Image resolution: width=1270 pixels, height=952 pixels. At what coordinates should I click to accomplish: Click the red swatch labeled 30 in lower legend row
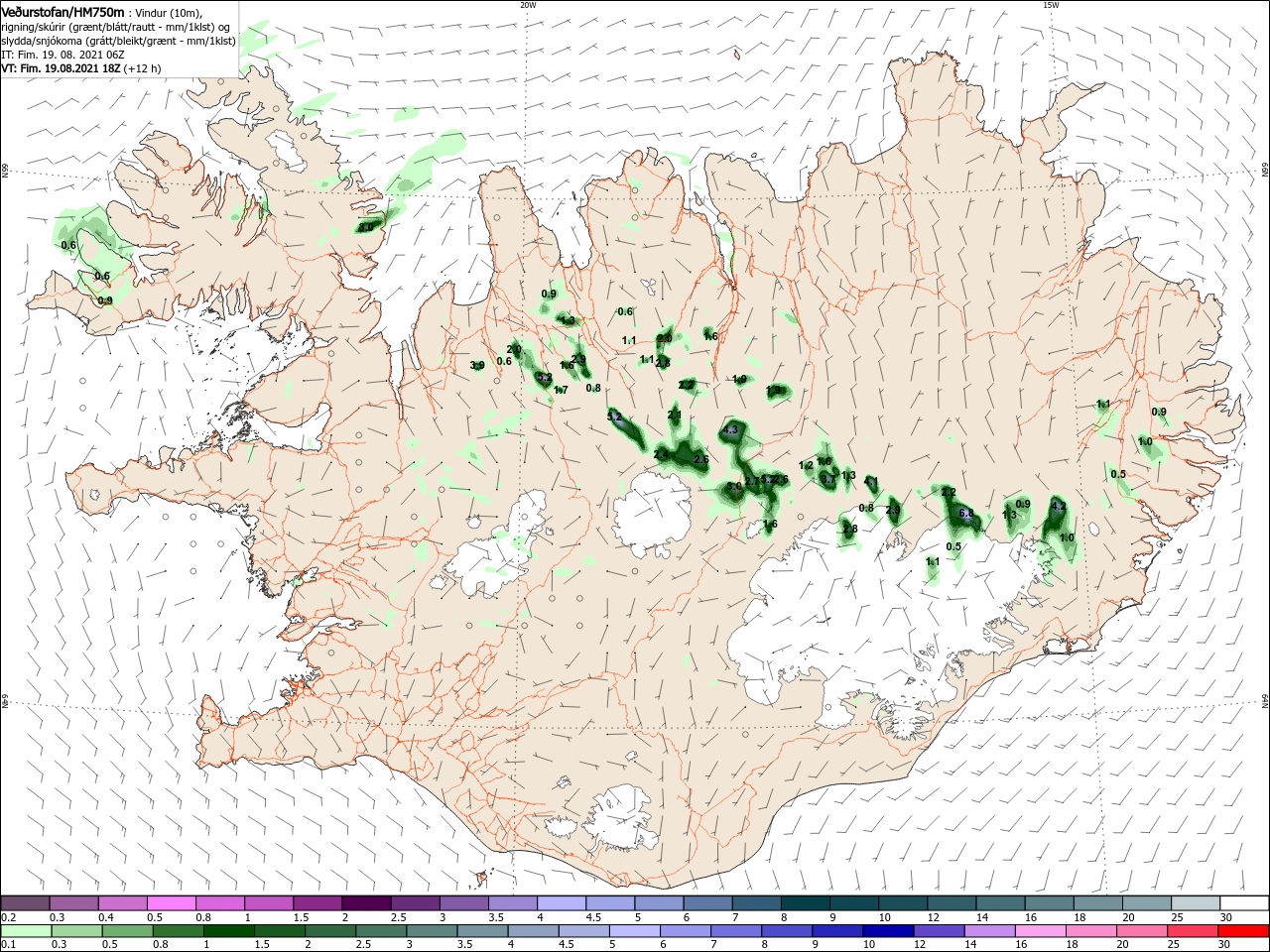1243,931
